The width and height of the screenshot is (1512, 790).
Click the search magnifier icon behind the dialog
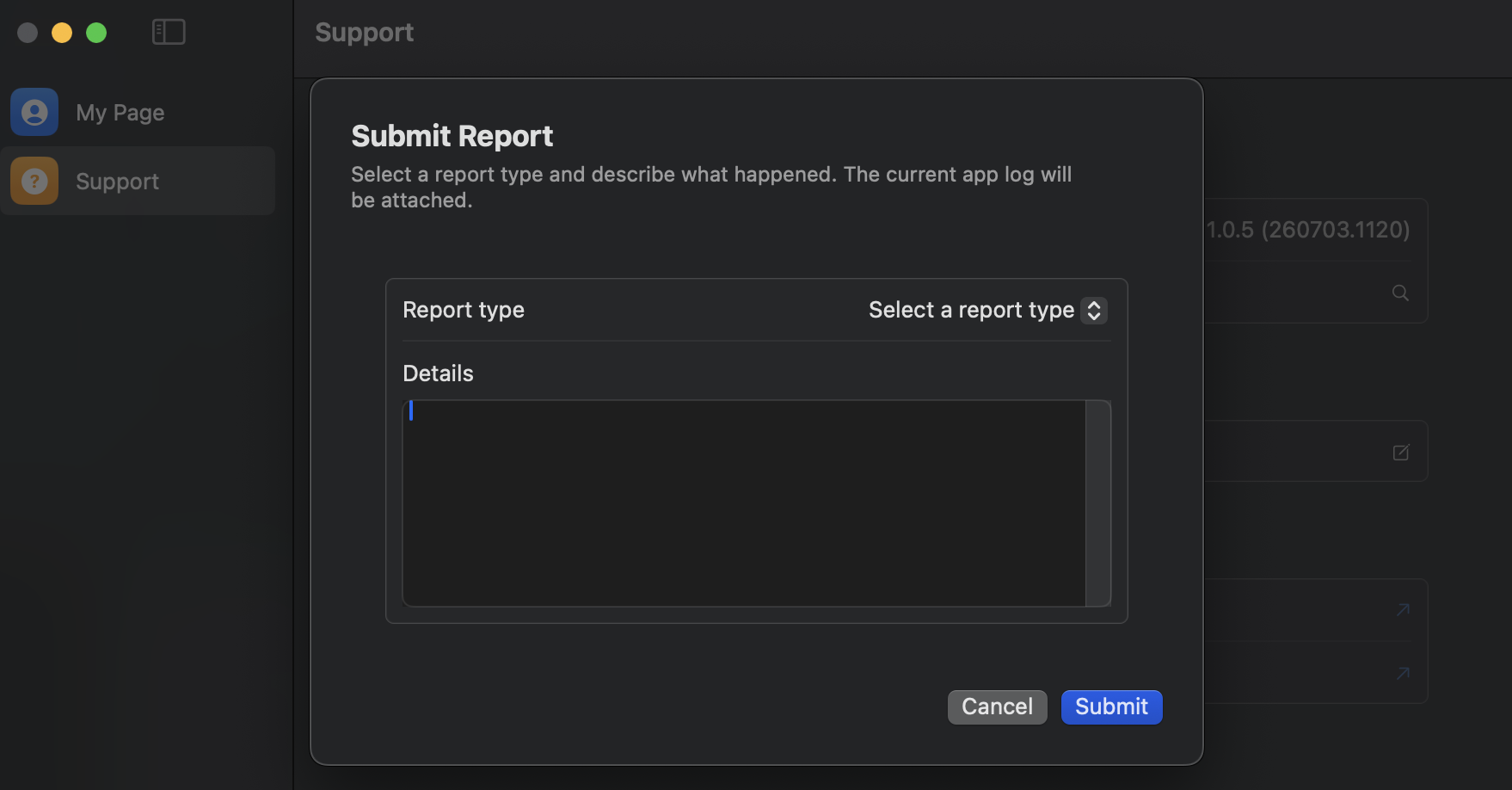(1400, 293)
